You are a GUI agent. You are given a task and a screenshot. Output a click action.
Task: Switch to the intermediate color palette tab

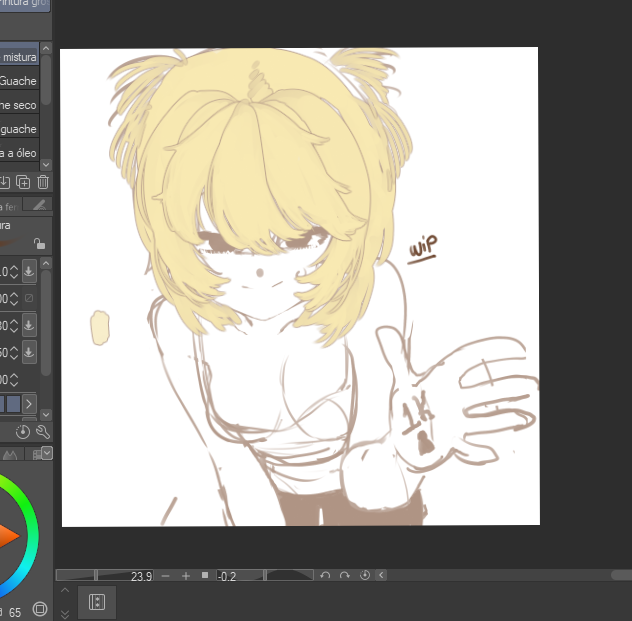click(10, 454)
